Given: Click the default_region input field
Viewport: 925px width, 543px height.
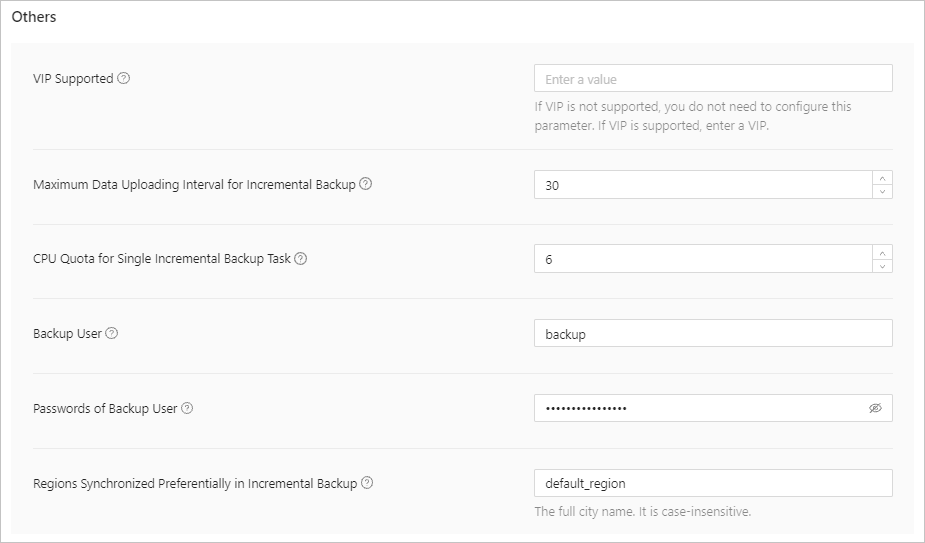Looking at the screenshot, I should pos(712,483).
